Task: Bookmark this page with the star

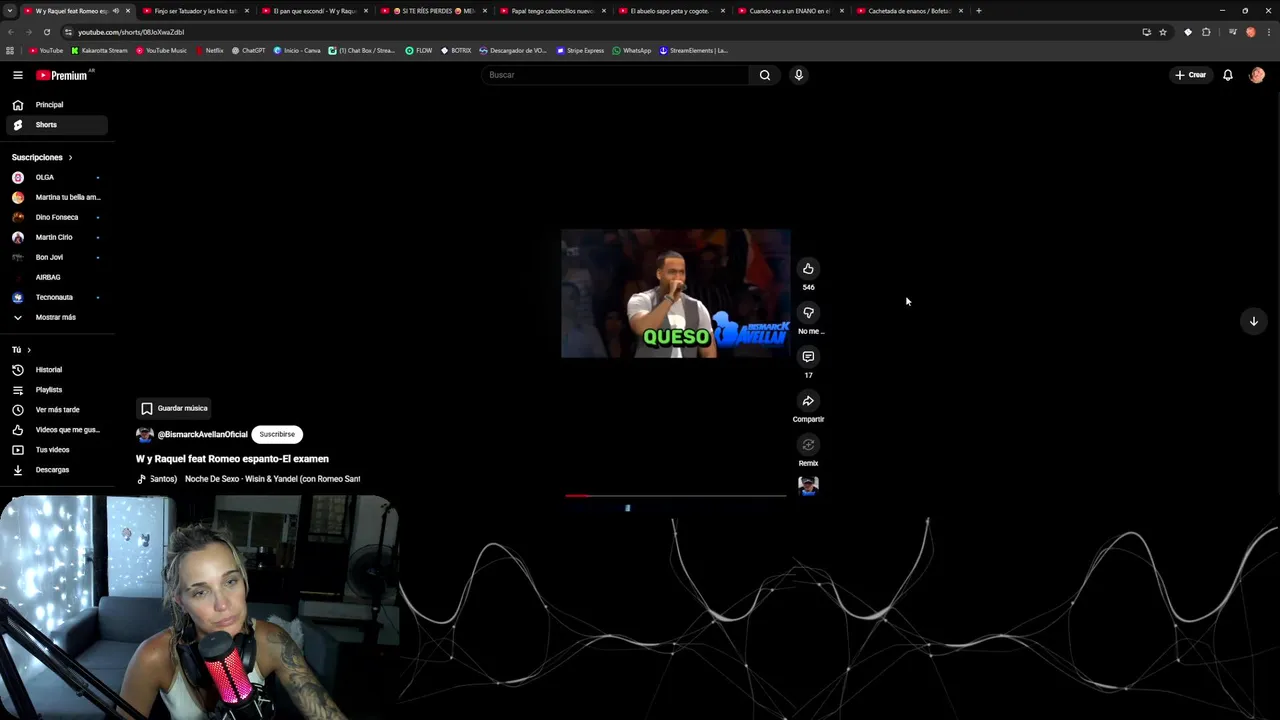Action: tap(1163, 32)
